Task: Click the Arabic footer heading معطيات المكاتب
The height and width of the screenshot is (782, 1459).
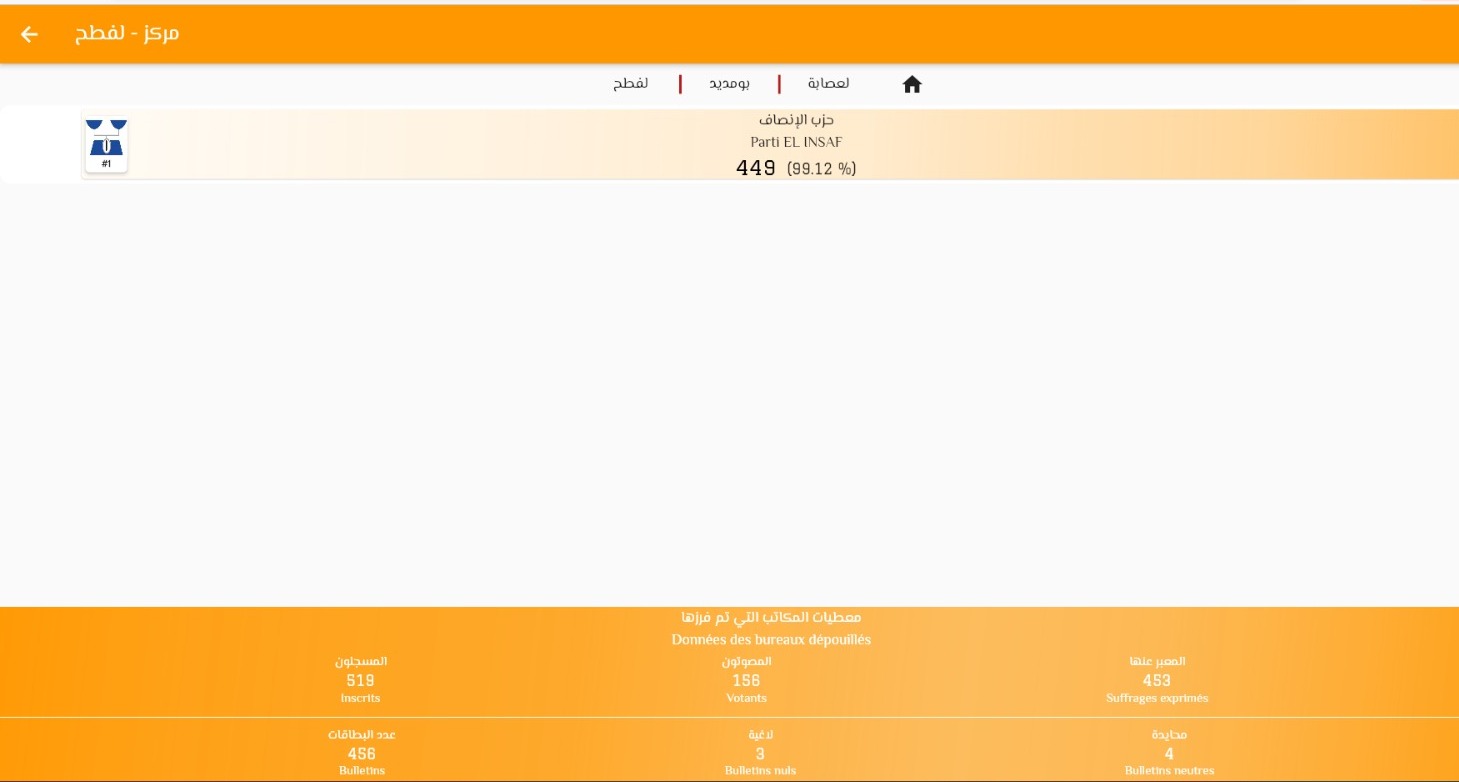Action: point(771,618)
